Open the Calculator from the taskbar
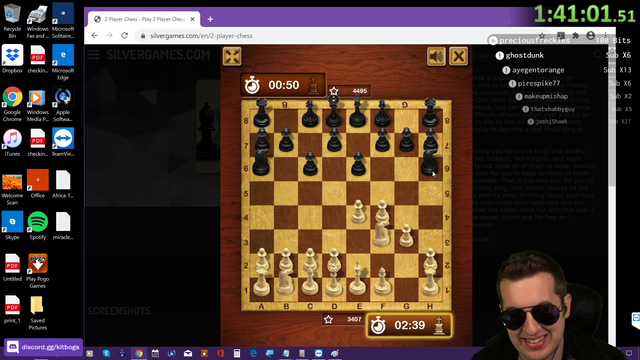Screen dimensions: 640x360 pyautogui.click(x=237, y=353)
